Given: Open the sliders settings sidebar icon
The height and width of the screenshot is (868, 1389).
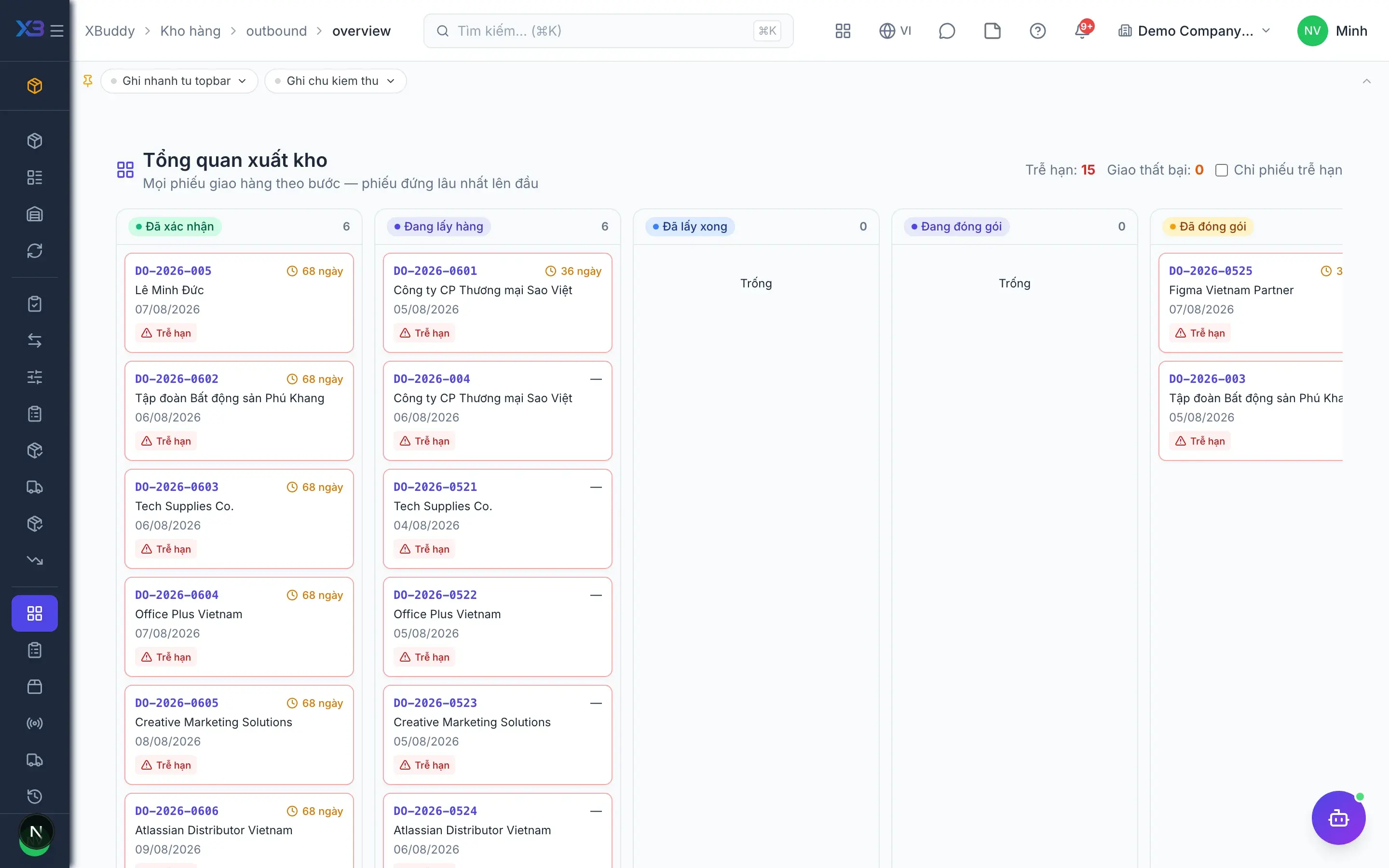Looking at the screenshot, I should point(34,377).
